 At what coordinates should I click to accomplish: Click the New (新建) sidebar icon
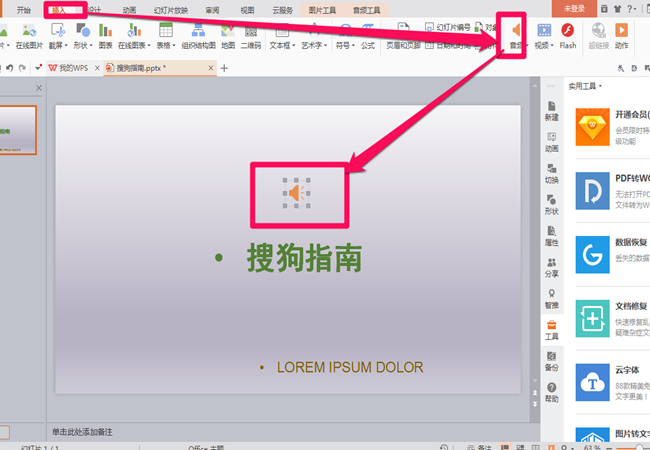click(551, 111)
